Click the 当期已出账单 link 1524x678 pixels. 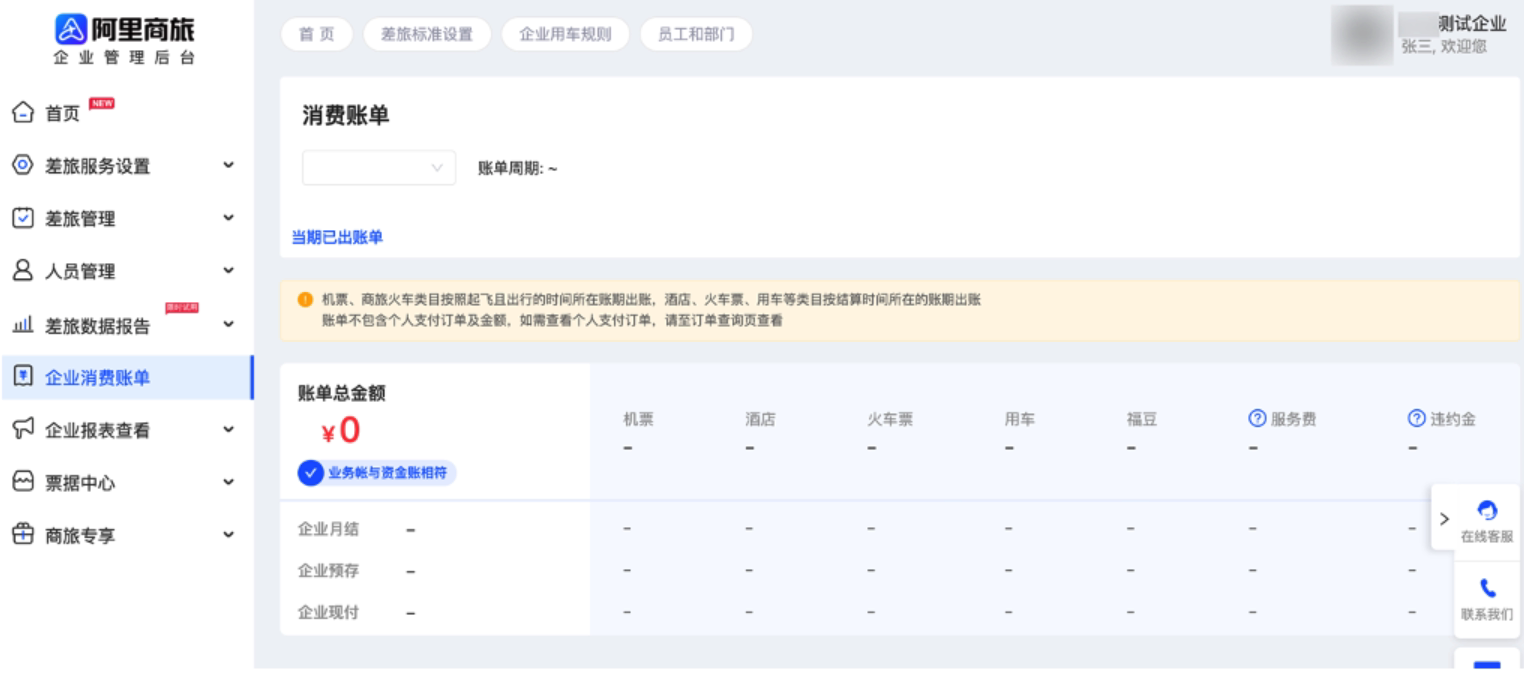coord(337,237)
